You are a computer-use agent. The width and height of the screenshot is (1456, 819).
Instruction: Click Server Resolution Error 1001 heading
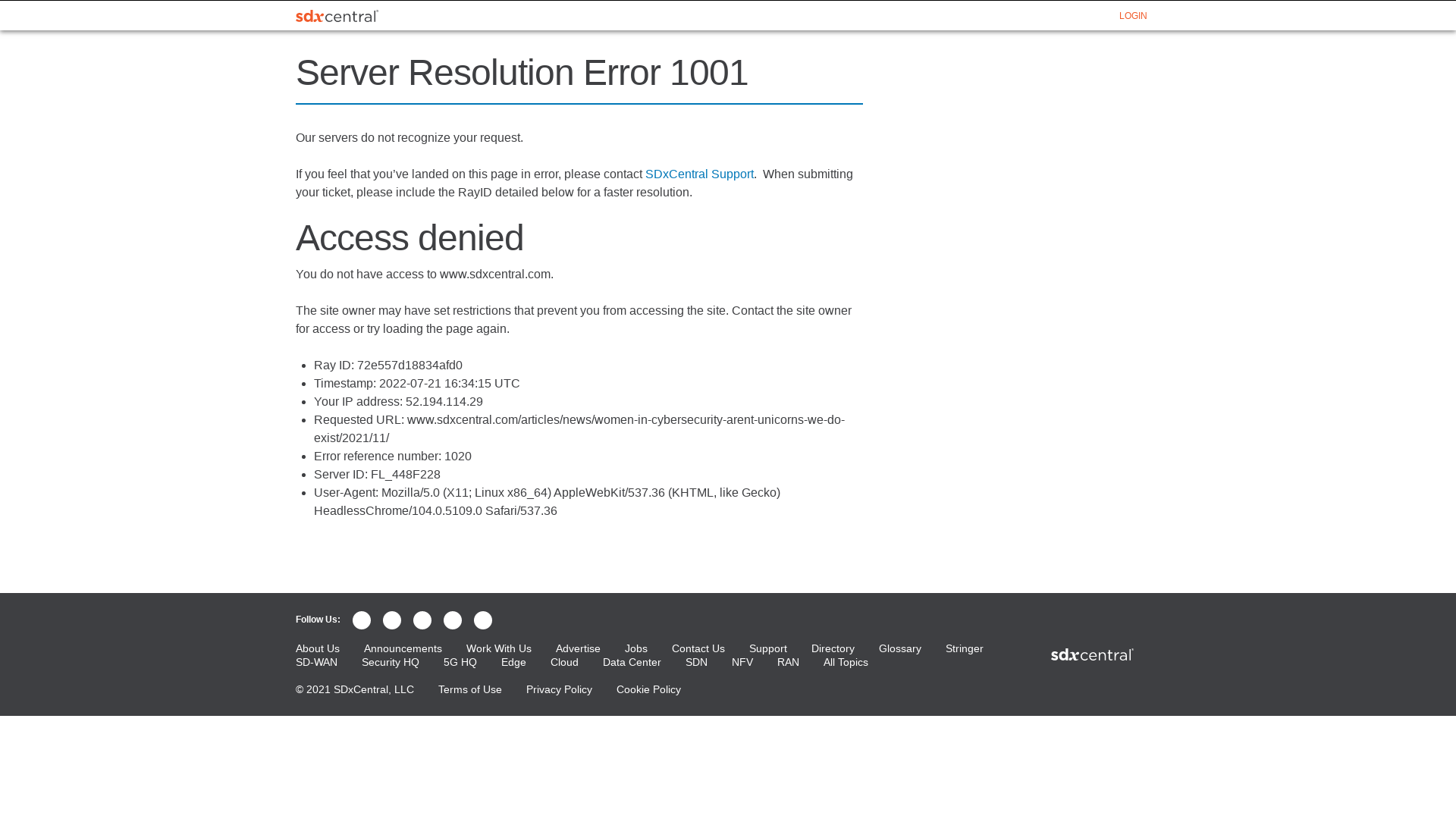[522, 73]
